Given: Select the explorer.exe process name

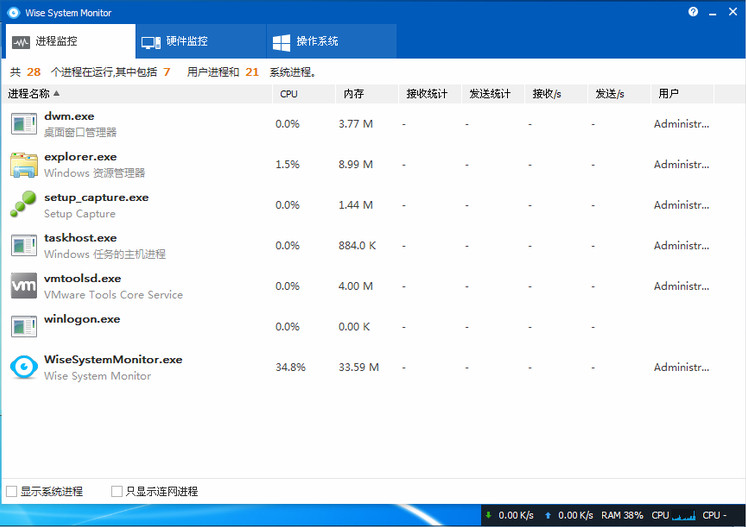Looking at the screenshot, I should tap(80, 156).
